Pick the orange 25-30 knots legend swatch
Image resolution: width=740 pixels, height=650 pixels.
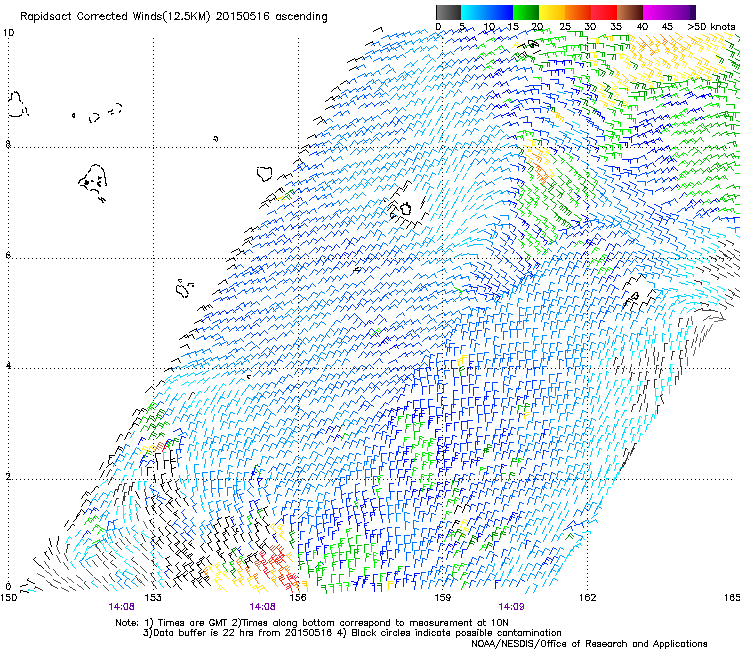pos(578,12)
